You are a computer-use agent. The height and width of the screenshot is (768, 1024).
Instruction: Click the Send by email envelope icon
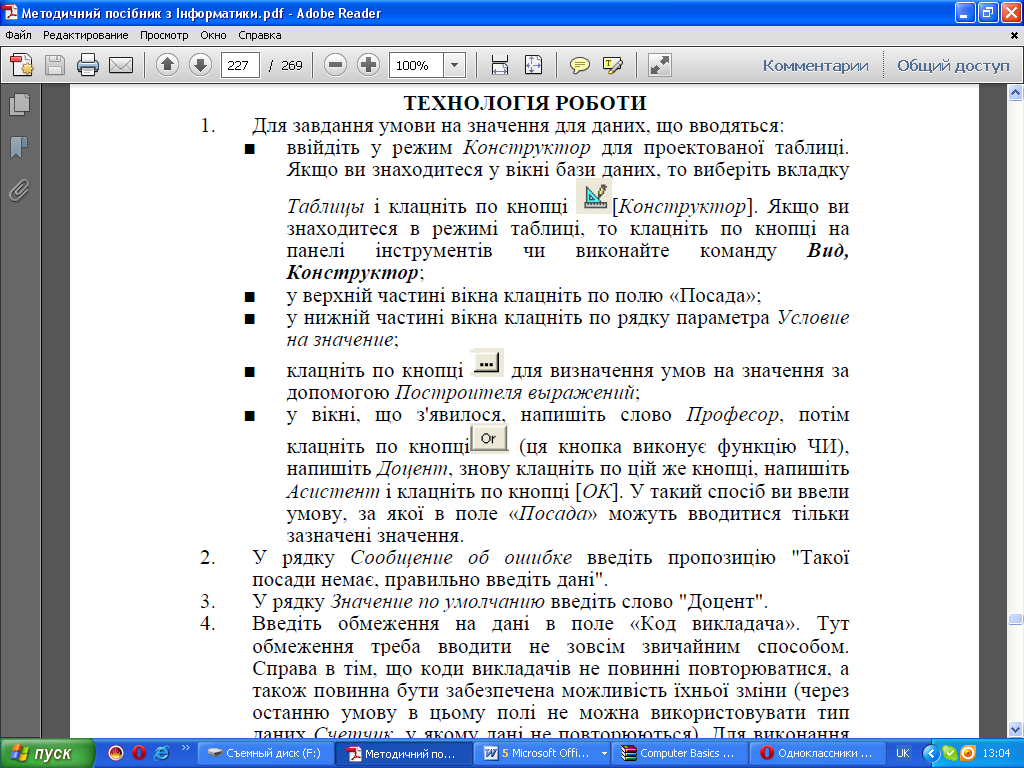coord(121,65)
